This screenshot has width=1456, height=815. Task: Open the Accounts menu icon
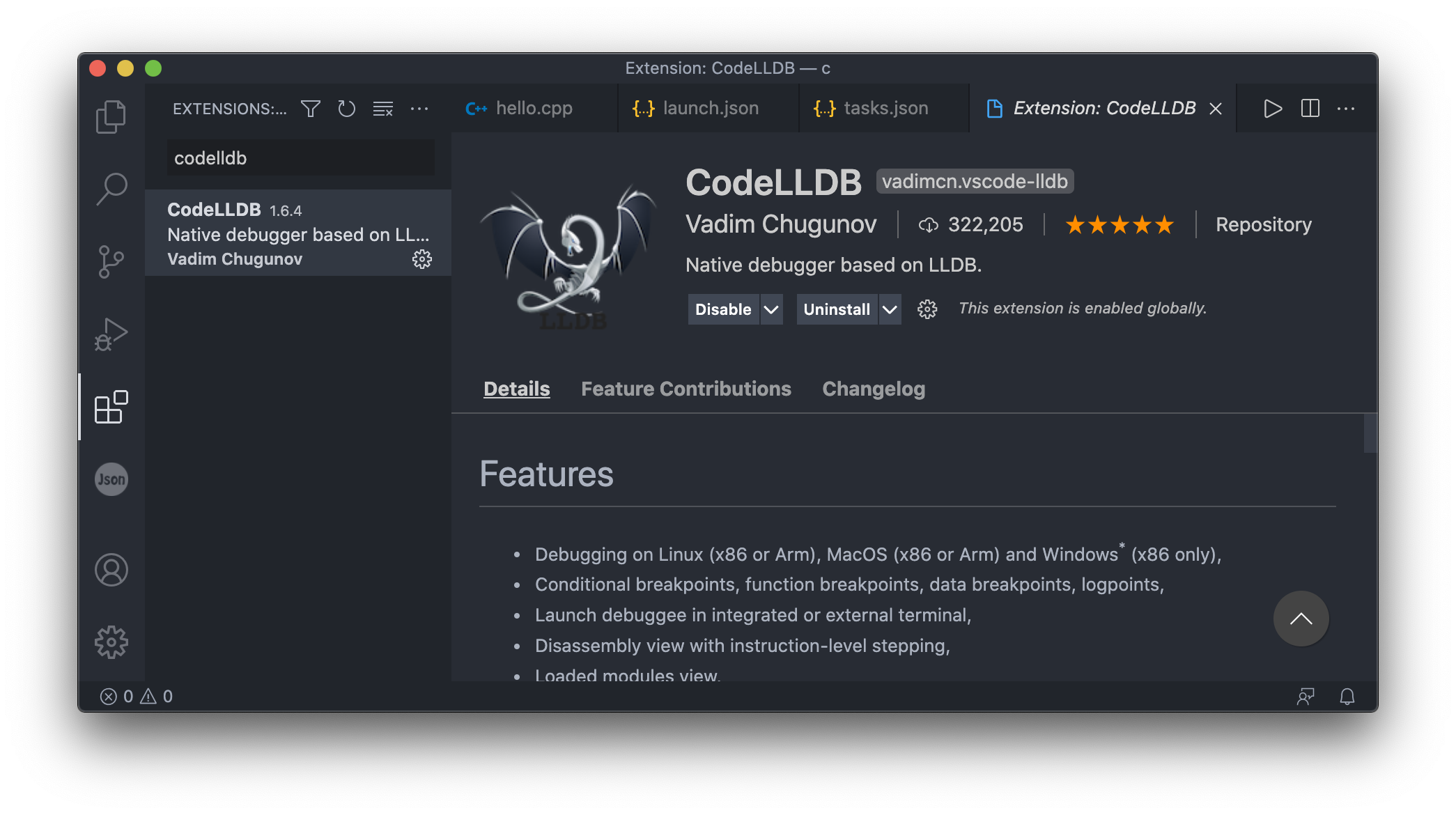tap(111, 570)
